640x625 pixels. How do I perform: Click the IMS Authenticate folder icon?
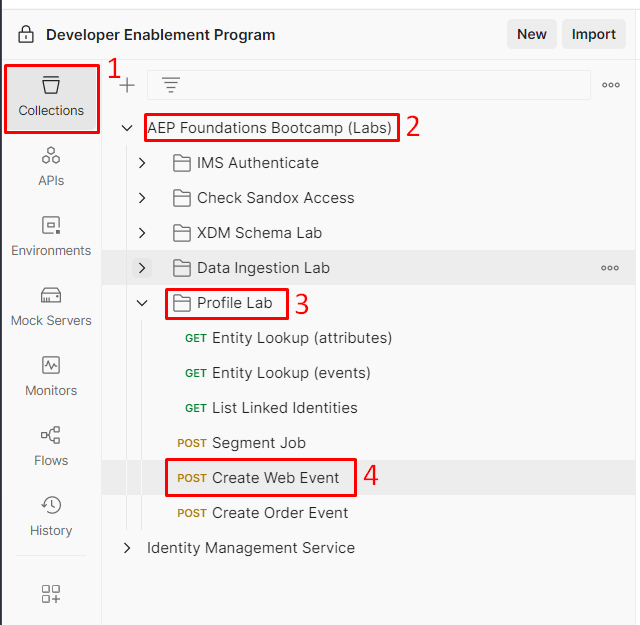(x=182, y=163)
